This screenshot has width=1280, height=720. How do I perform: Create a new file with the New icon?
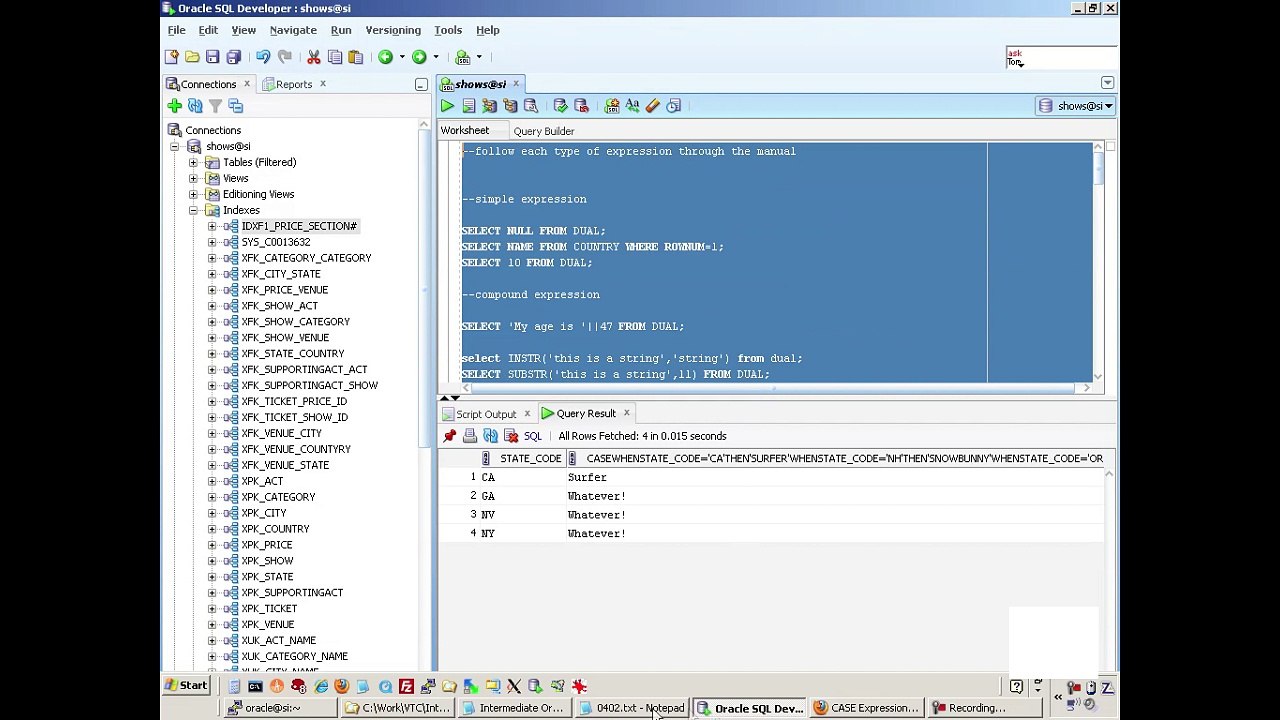(171, 57)
